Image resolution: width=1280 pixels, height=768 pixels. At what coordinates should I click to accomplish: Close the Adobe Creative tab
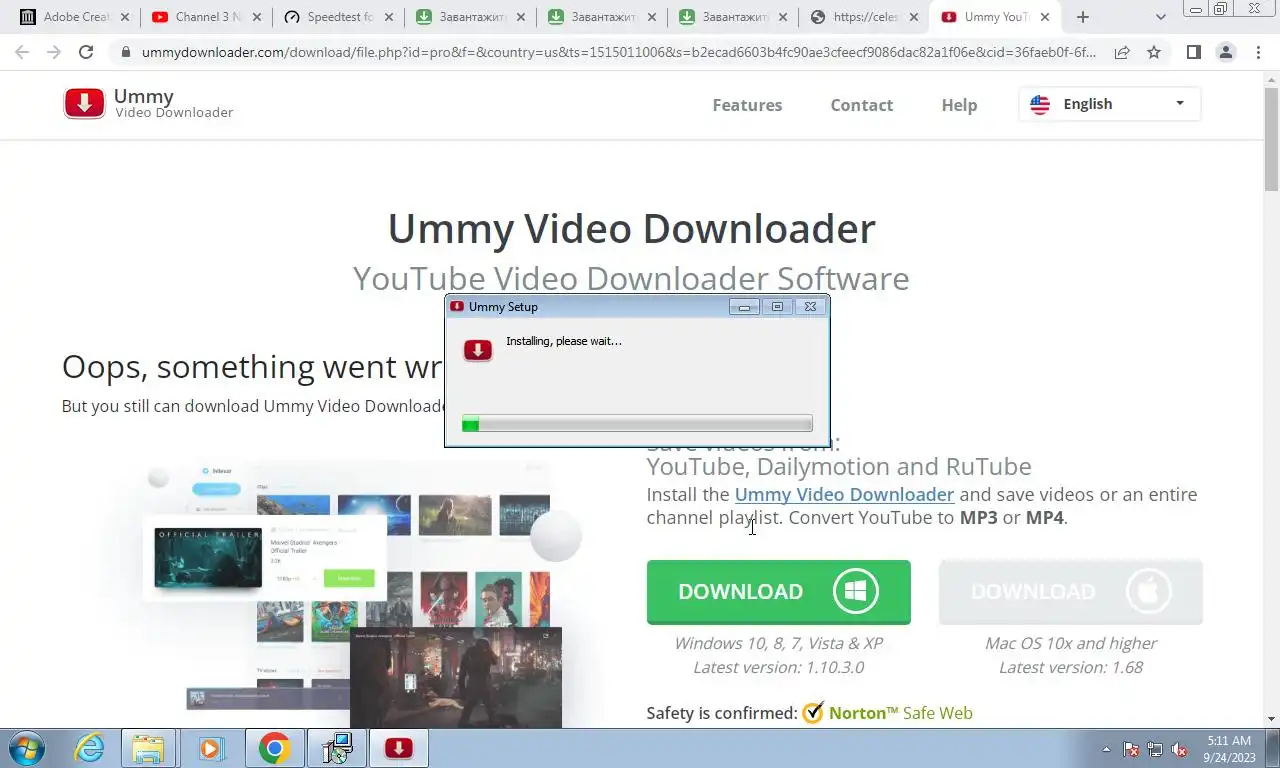(x=125, y=17)
